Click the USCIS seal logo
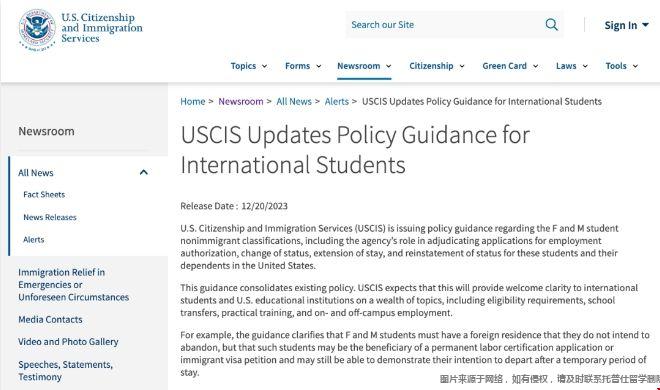Screen dimensions: 660x390 [37, 29]
